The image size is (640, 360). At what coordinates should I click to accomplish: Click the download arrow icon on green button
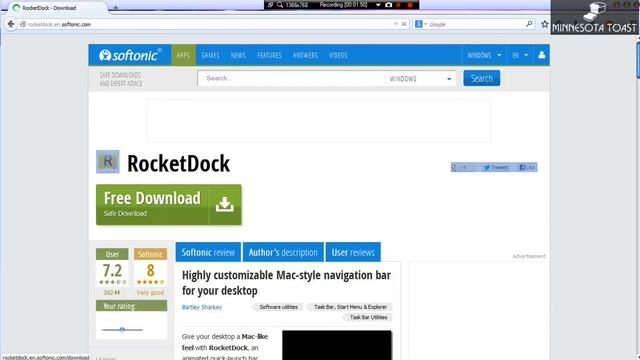point(224,204)
